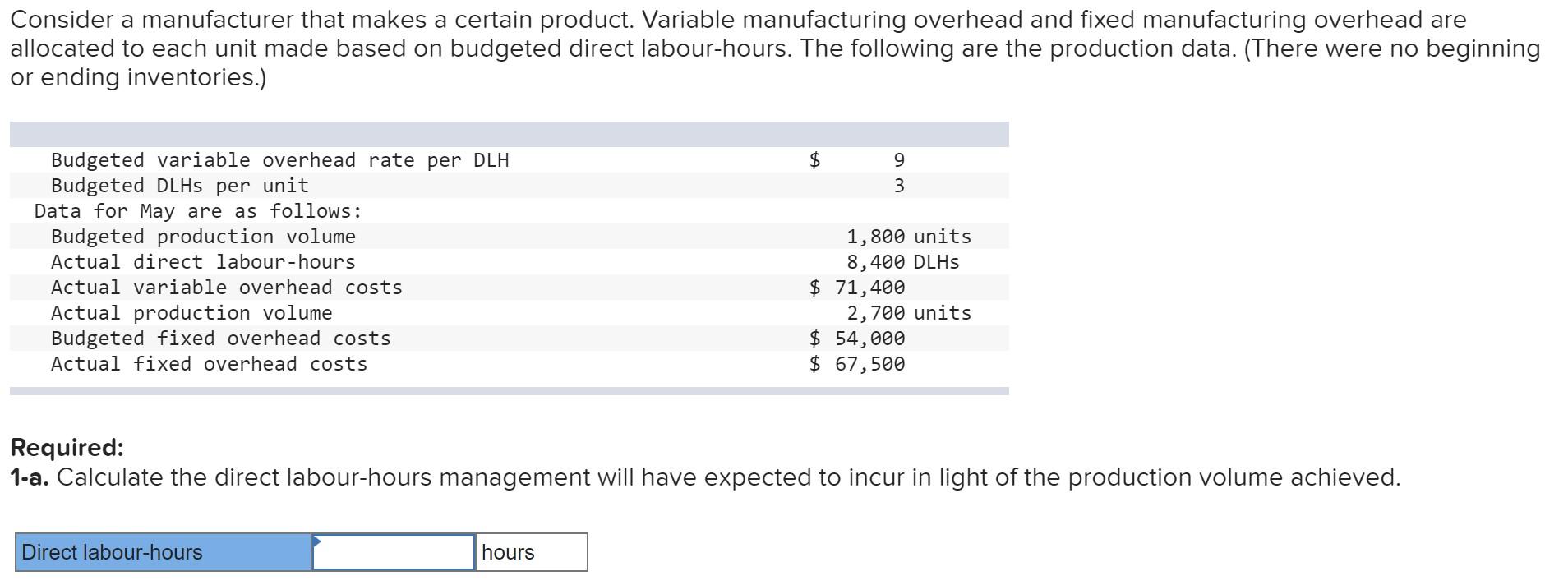The width and height of the screenshot is (1568, 585).
Task: Click the value 9 for budgeted variable overhead rate
Action: [900, 160]
